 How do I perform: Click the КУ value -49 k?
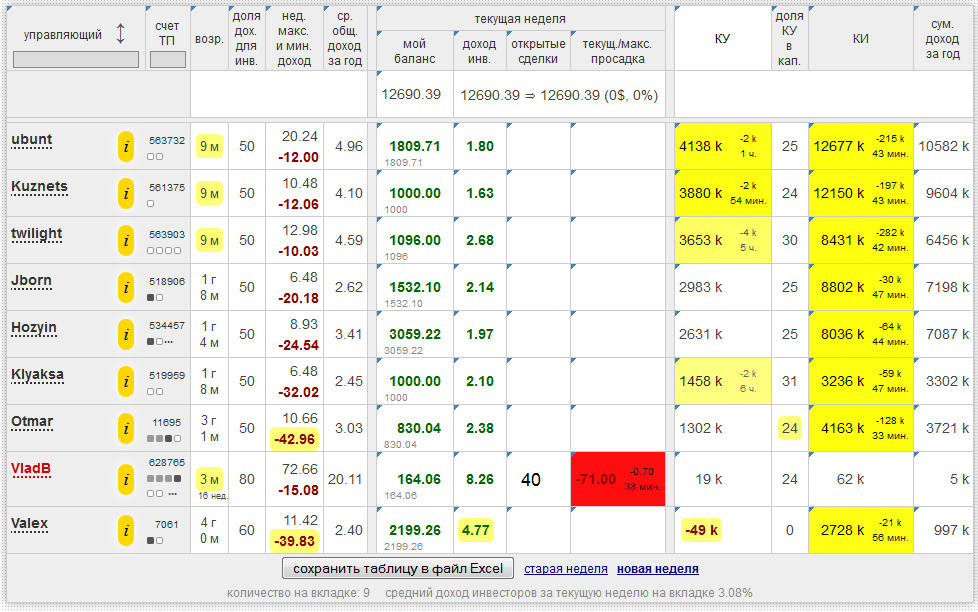pos(702,530)
